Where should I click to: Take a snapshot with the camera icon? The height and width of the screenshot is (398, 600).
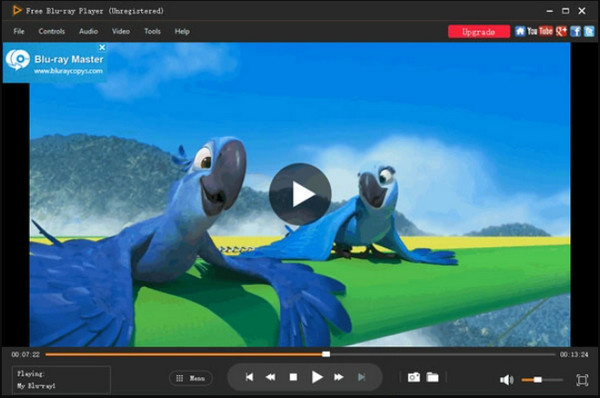pos(414,377)
